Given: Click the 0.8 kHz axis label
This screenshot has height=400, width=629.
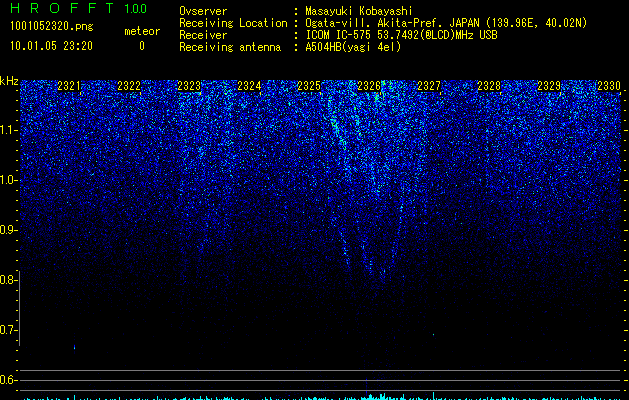Looking at the screenshot, I should point(8,280).
